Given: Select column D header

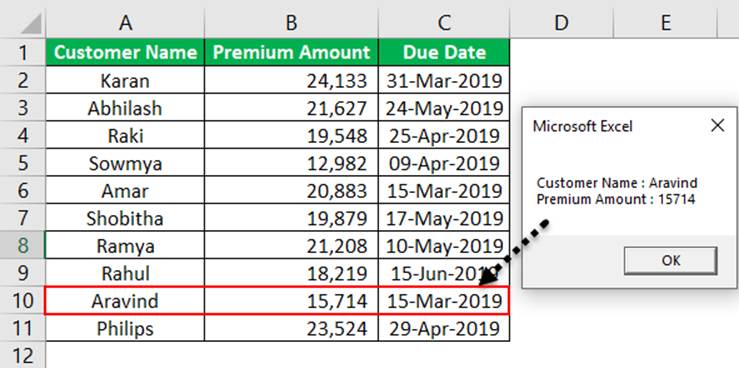Looking at the screenshot, I should tap(561, 23).
